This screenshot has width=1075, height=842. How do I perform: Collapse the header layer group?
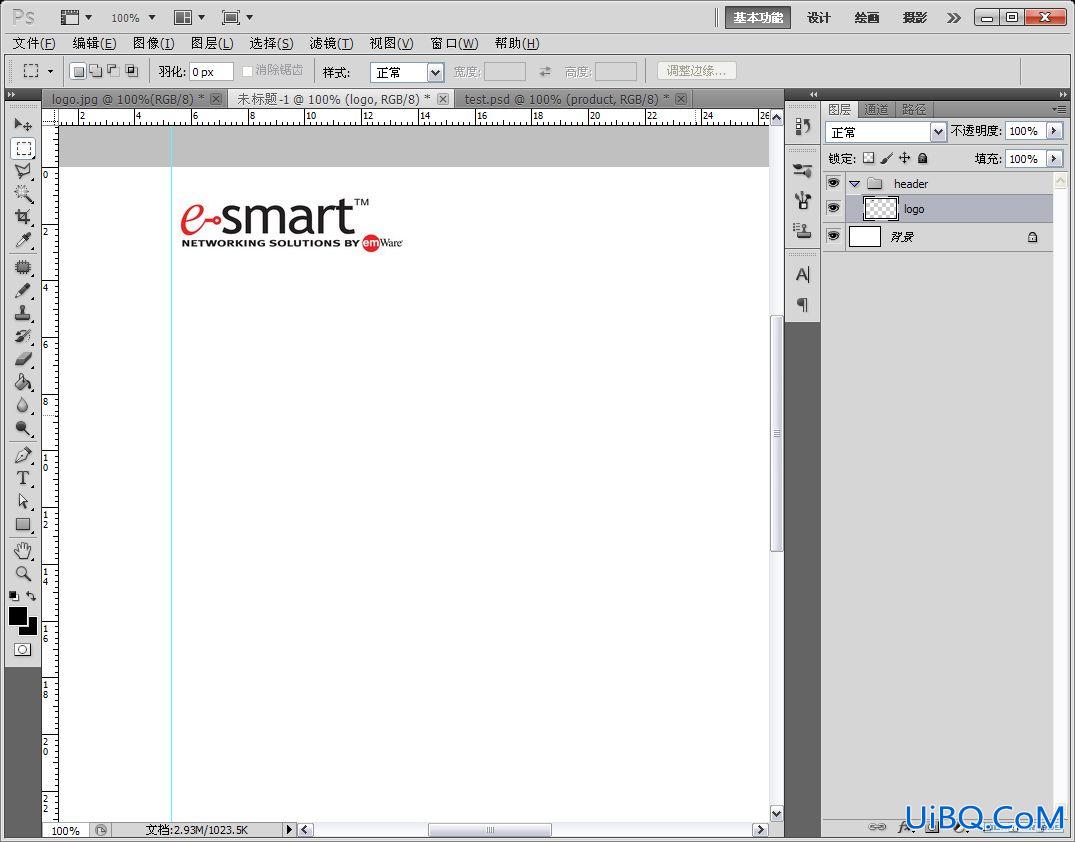pos(854,184)
